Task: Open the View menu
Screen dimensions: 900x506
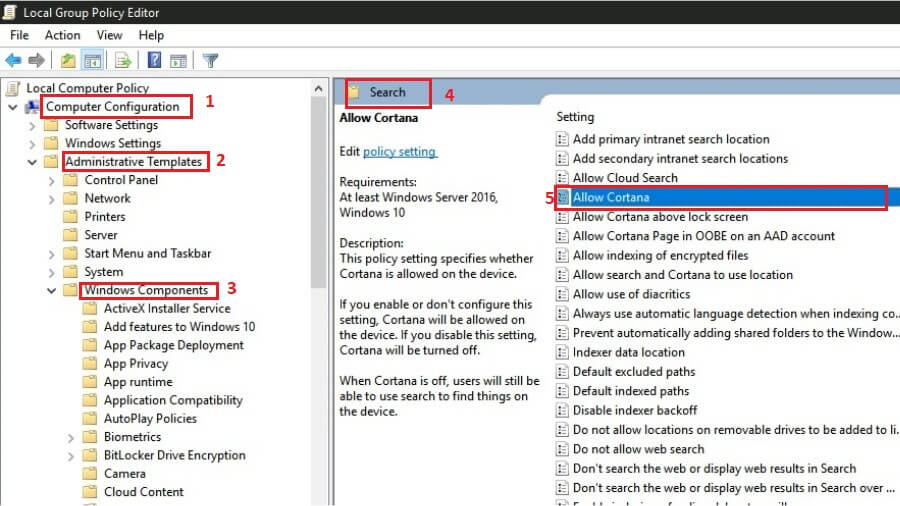Action: [109, 35]
